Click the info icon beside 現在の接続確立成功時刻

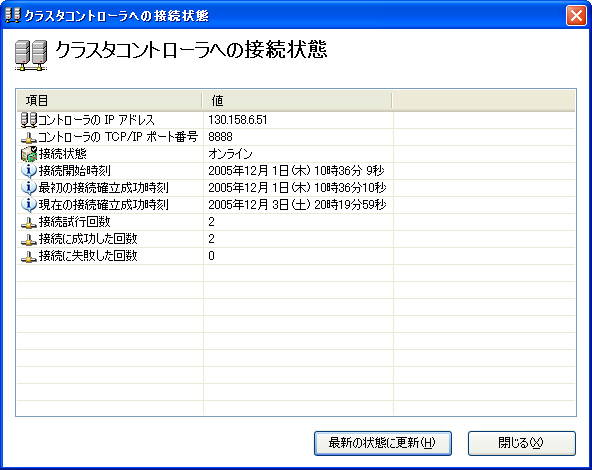click(x=29, y=205)
